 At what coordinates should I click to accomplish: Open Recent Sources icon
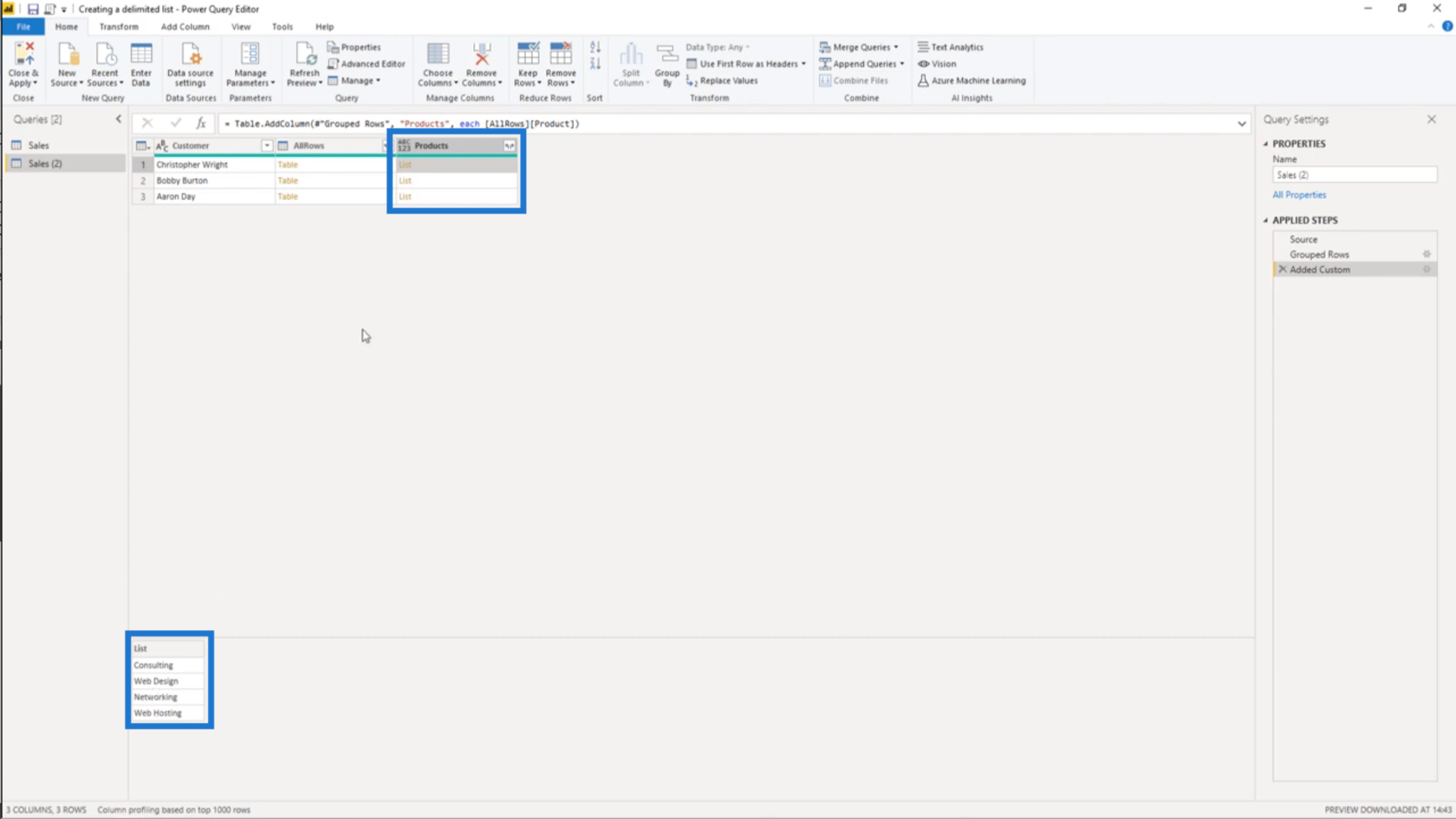tap(105, 55)
